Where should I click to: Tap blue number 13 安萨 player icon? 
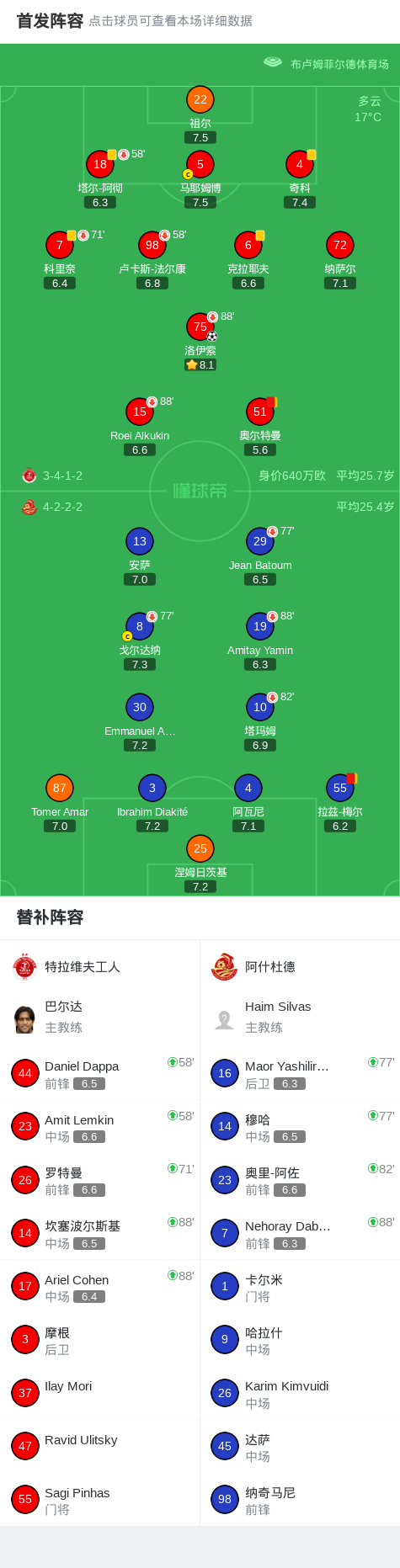tap(140, 541)
